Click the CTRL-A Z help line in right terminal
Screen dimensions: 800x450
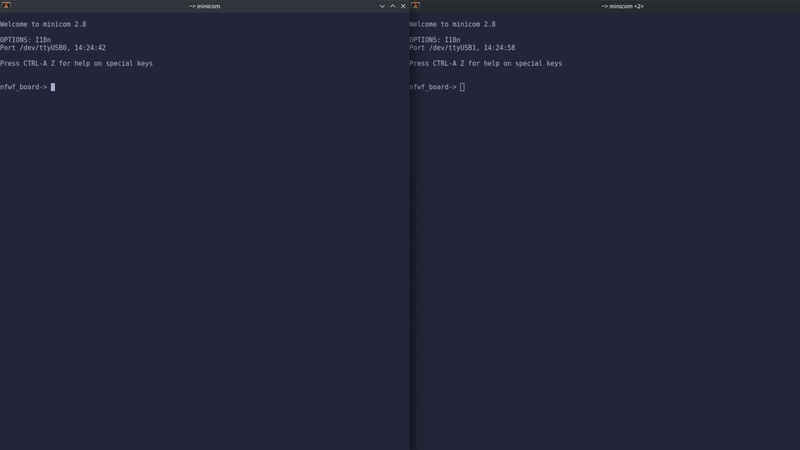click(485, 63)
